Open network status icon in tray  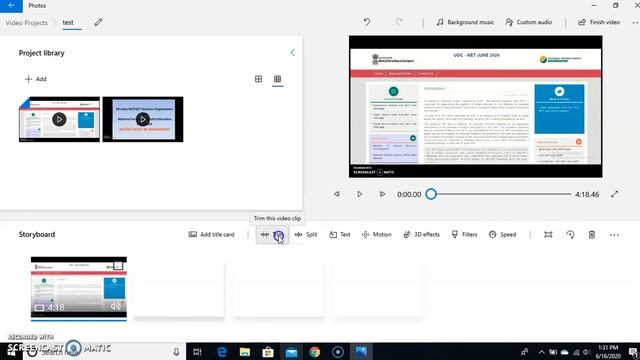[x=576, y=352]
